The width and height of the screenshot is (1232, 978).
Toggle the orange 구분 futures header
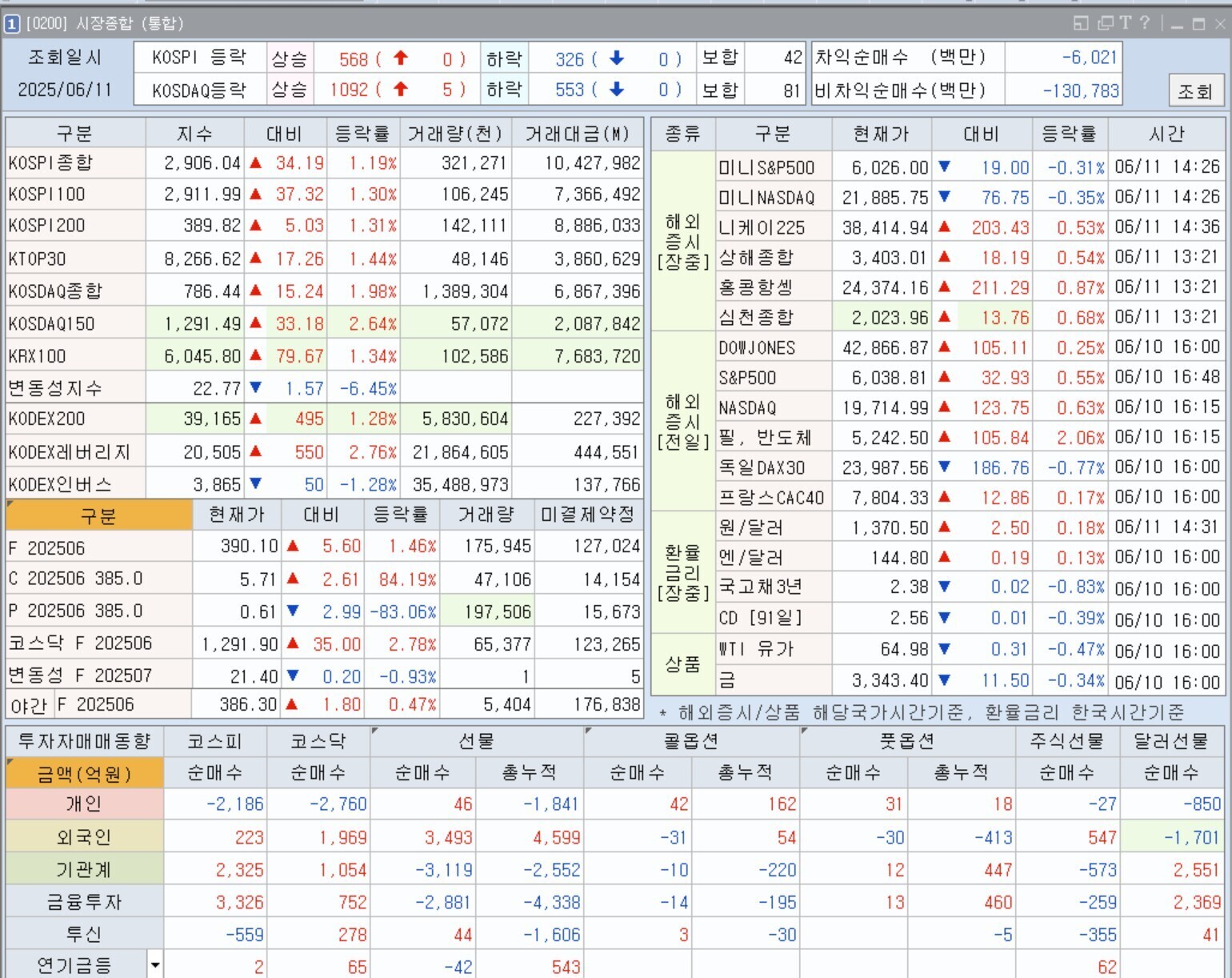click(98, 516)
